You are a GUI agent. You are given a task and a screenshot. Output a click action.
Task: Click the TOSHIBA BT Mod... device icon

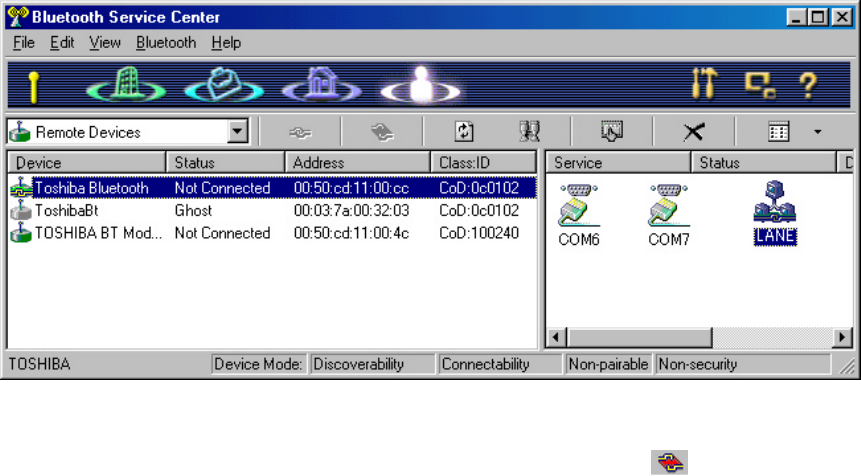click(x=21, y=233)
